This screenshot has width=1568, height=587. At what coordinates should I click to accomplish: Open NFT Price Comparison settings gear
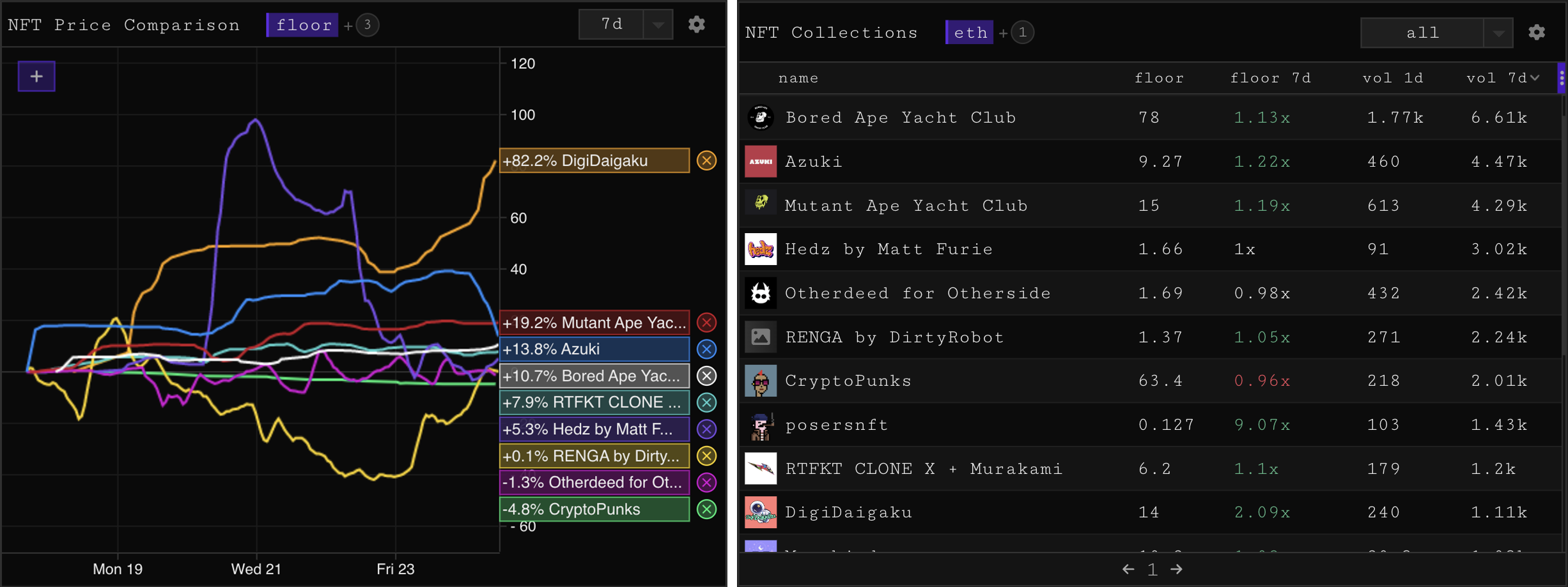click(x=697, y=24)
